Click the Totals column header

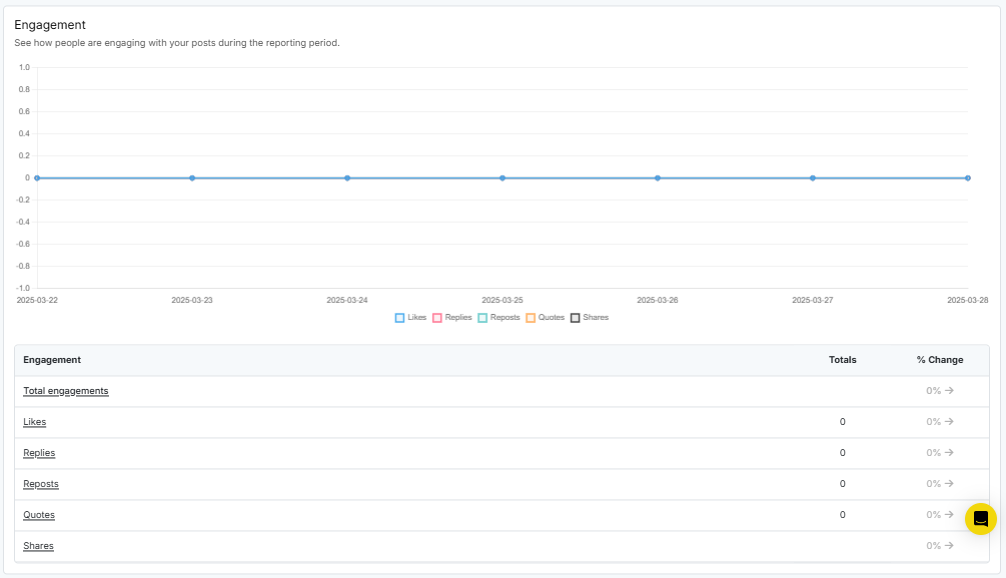pos(842,360)
